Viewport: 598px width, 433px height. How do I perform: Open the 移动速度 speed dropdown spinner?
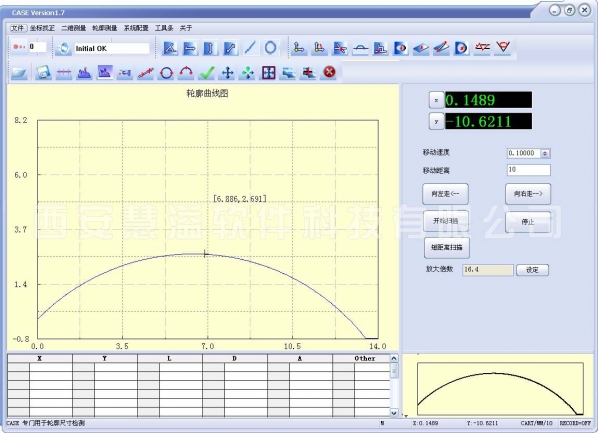[x=545, y=153]
